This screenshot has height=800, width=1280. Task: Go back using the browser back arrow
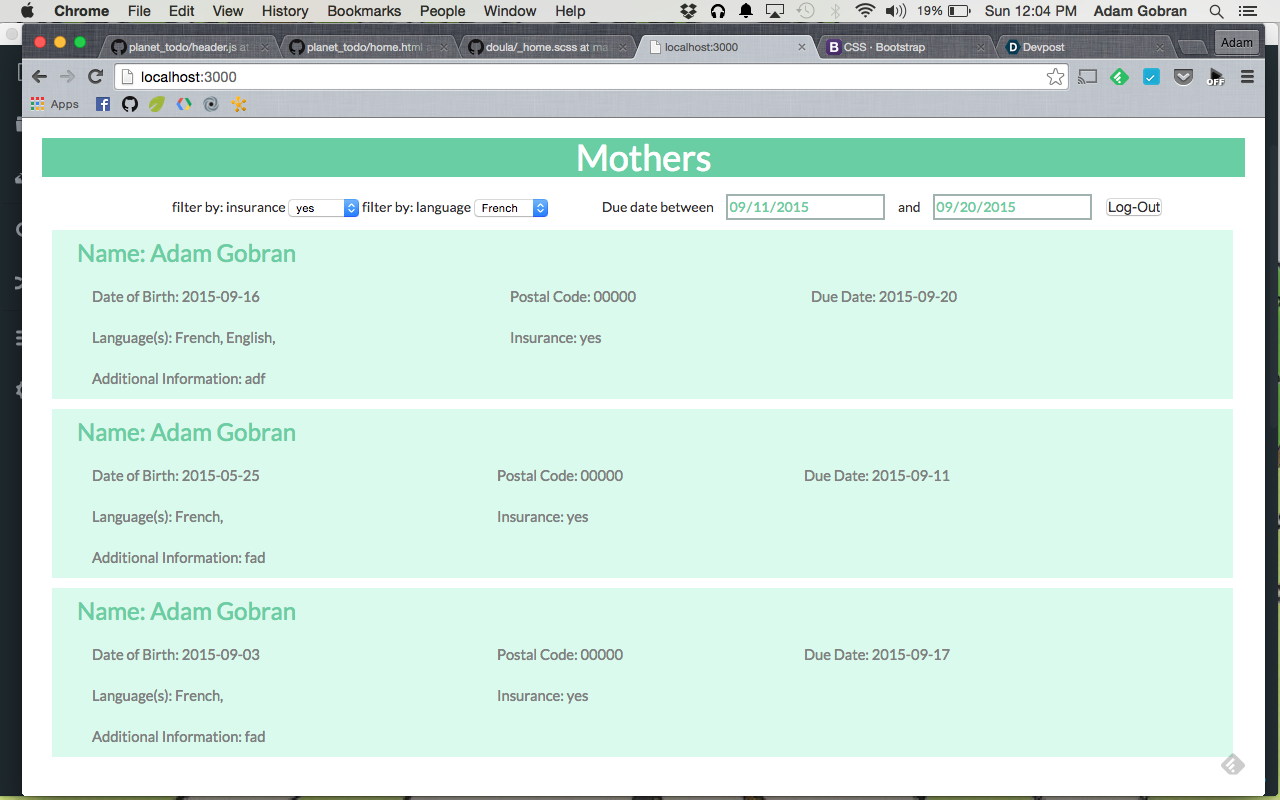pos(39,77)
